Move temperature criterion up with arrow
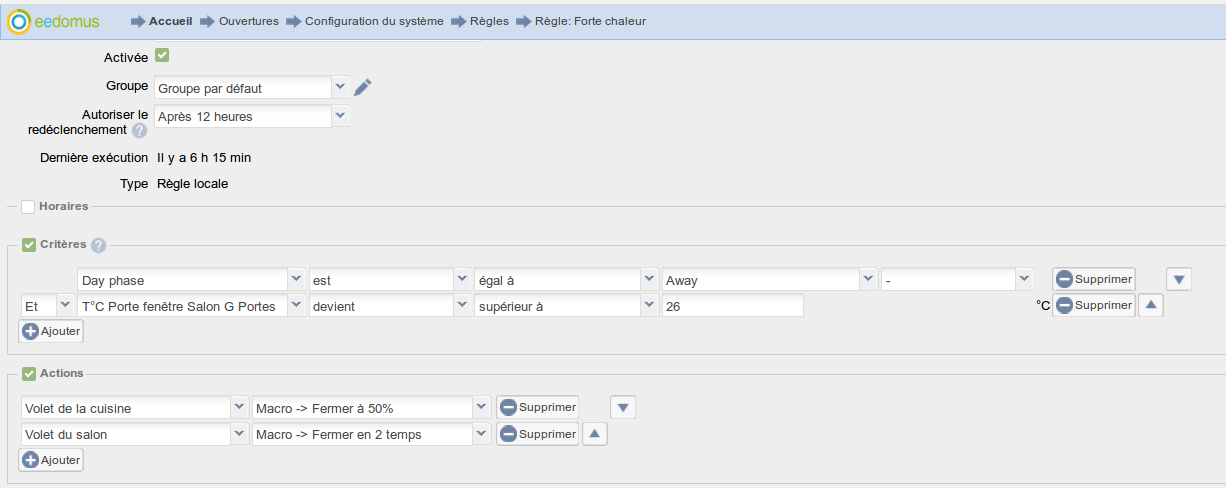1226x488 pixels. (x=1150, y=306)
